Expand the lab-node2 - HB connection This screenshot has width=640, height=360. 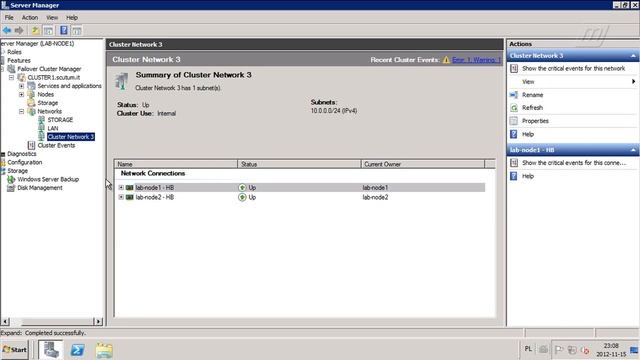point(121,197)
